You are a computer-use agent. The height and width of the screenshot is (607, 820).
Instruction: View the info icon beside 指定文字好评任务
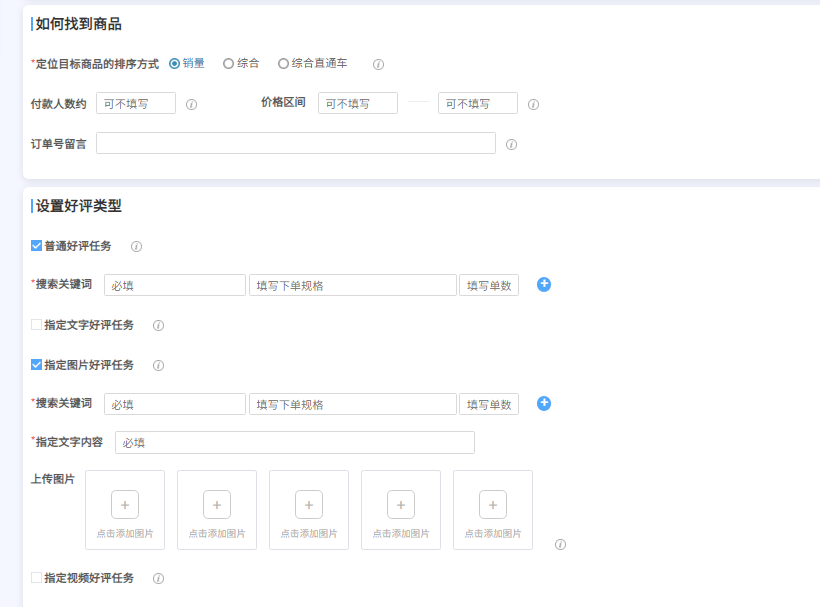click(158, 325)
